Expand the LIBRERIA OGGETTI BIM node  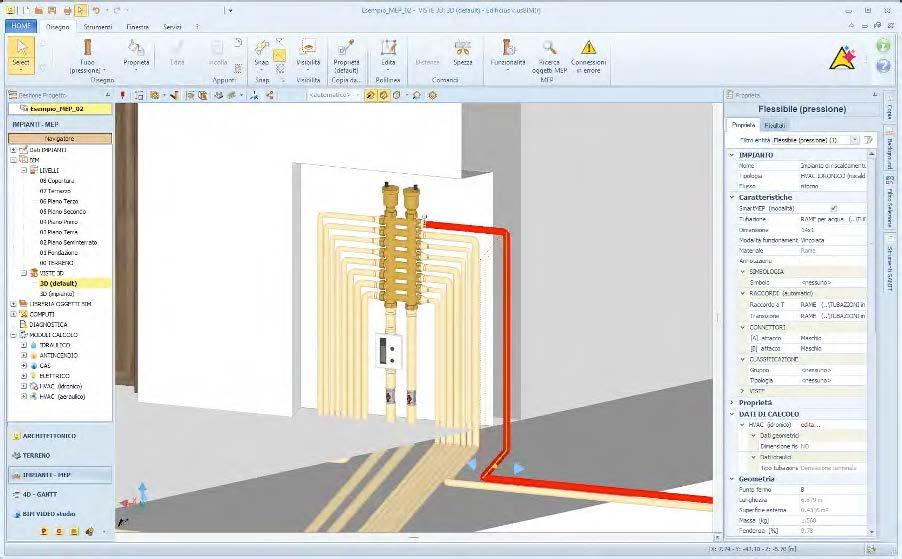coord(13,304)
